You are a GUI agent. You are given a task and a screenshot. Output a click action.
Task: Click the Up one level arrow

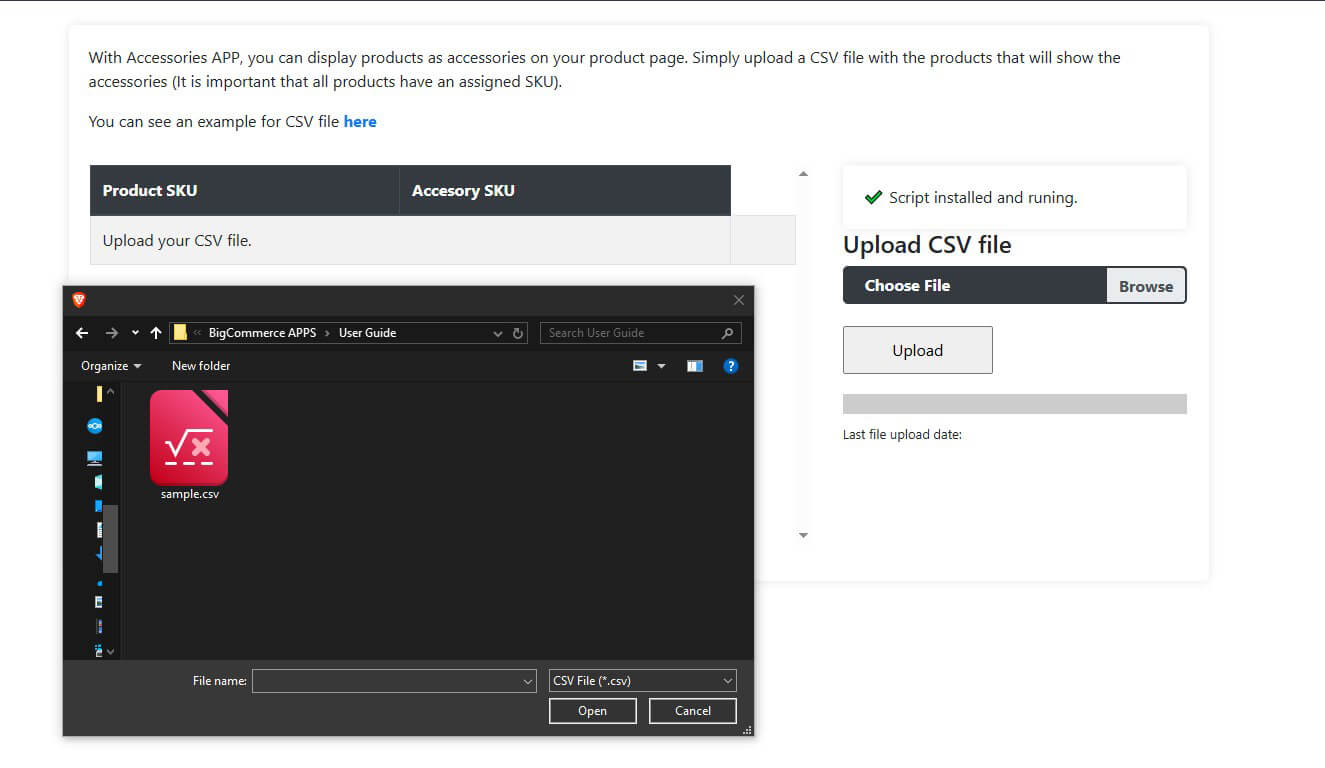[156, 333]
